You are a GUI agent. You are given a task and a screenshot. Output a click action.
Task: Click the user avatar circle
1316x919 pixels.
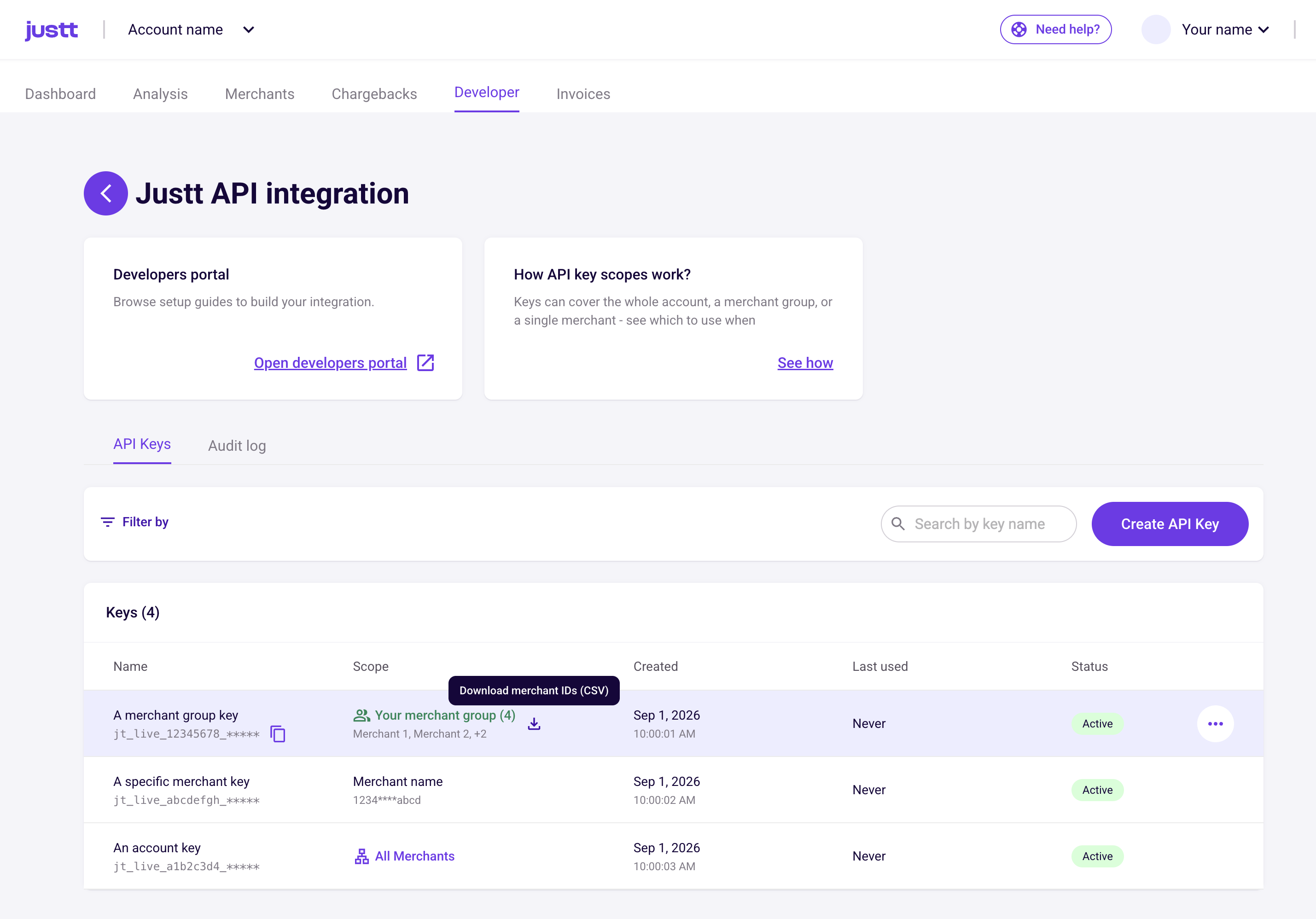point(1155,29)
